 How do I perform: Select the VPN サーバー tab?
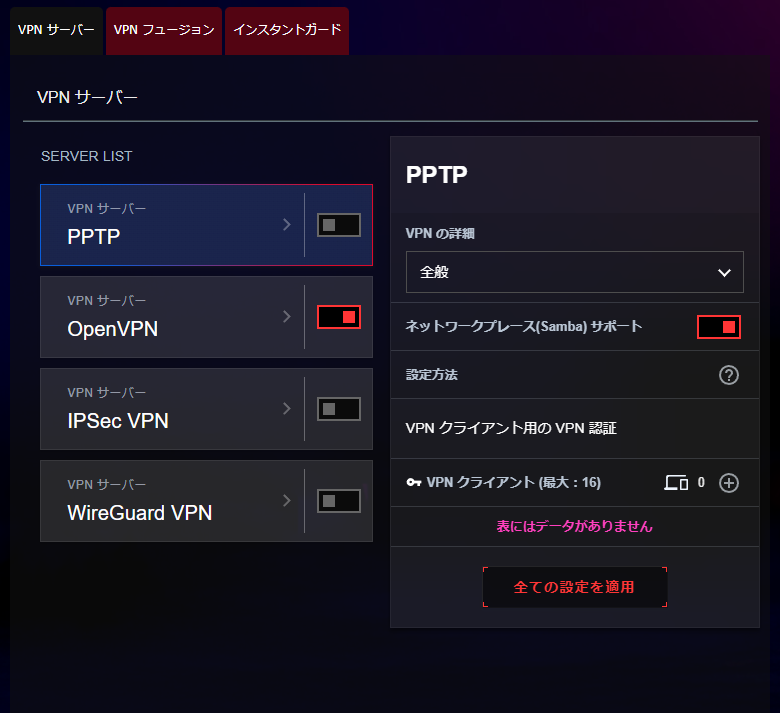(56, 30)
